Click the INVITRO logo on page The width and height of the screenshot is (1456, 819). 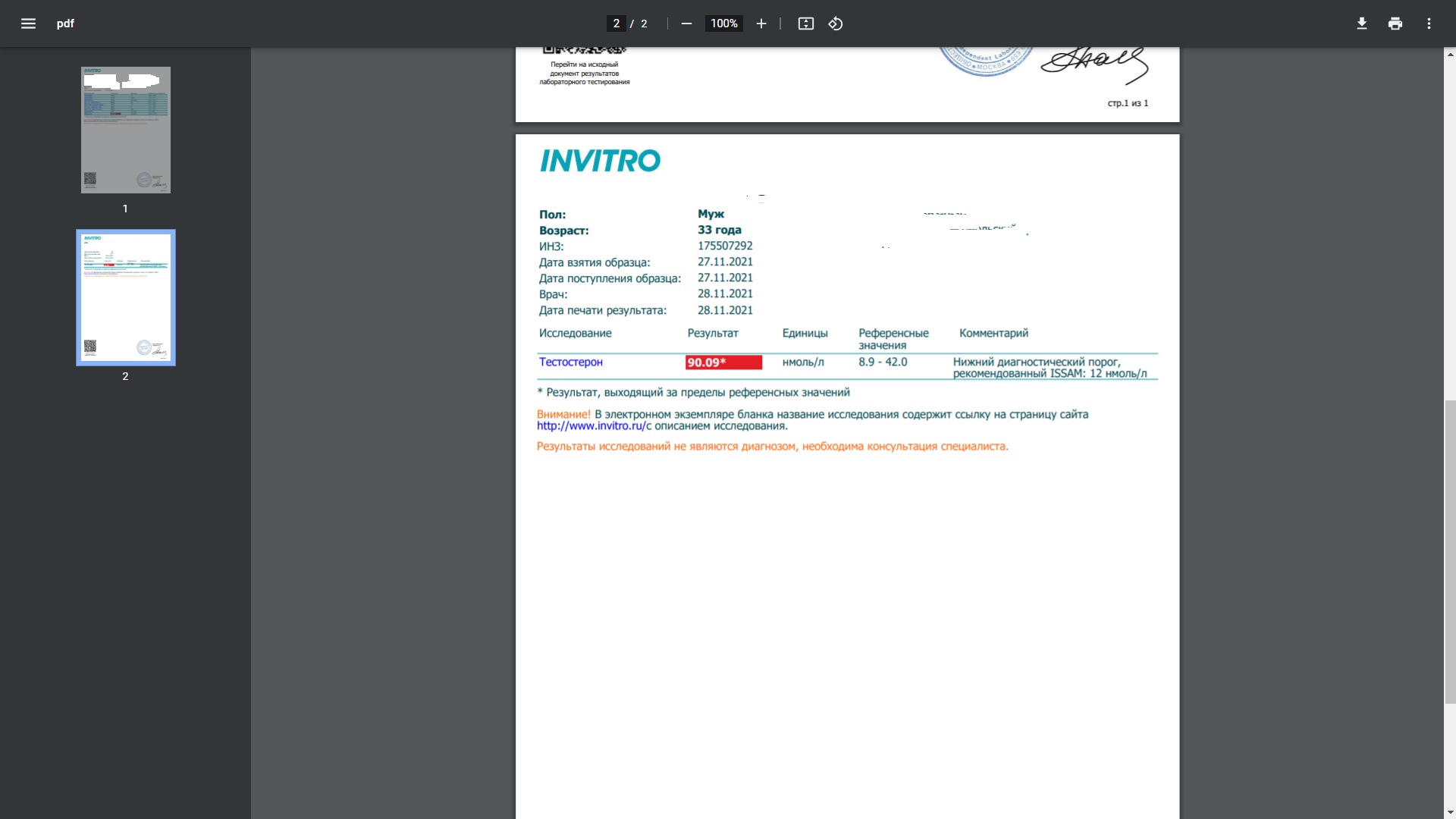[x=600, y=161]
